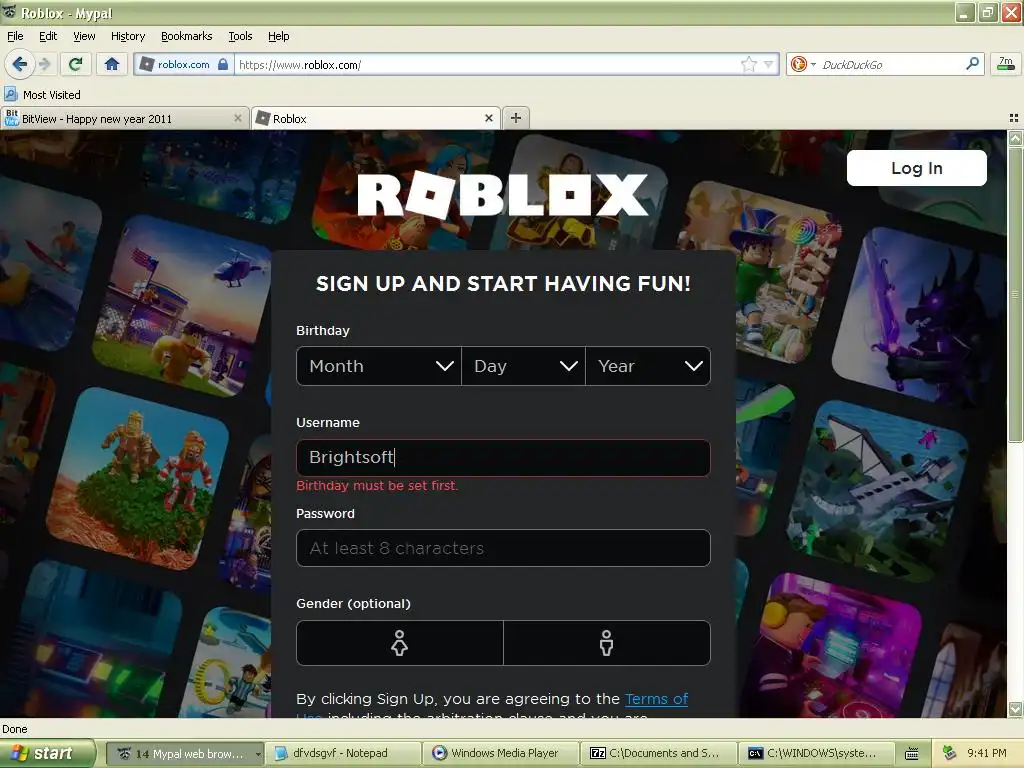Click the search magnifier icon

click(972, 63)
